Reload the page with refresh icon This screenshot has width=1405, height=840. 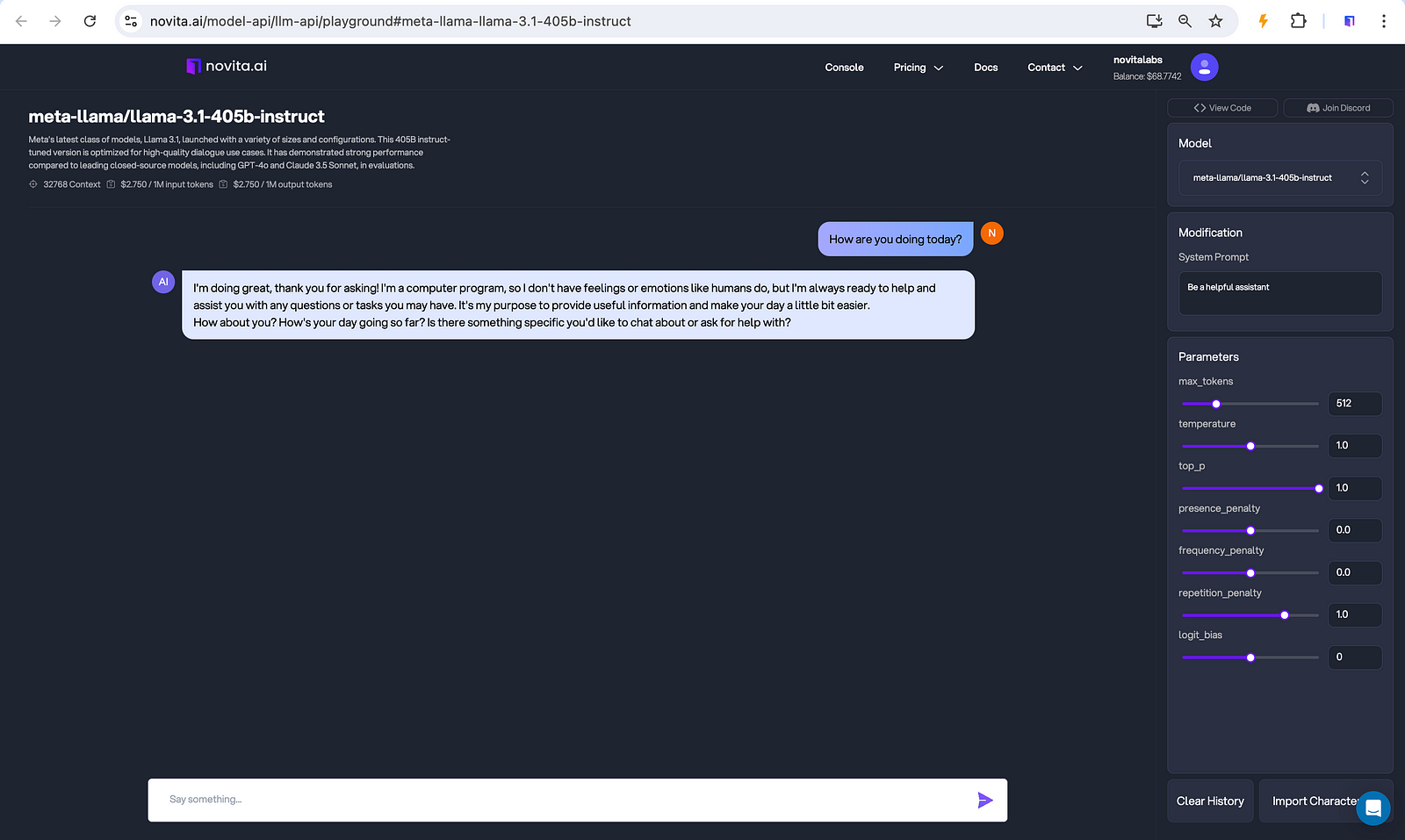pyautogui.click(x=90, y=21)
